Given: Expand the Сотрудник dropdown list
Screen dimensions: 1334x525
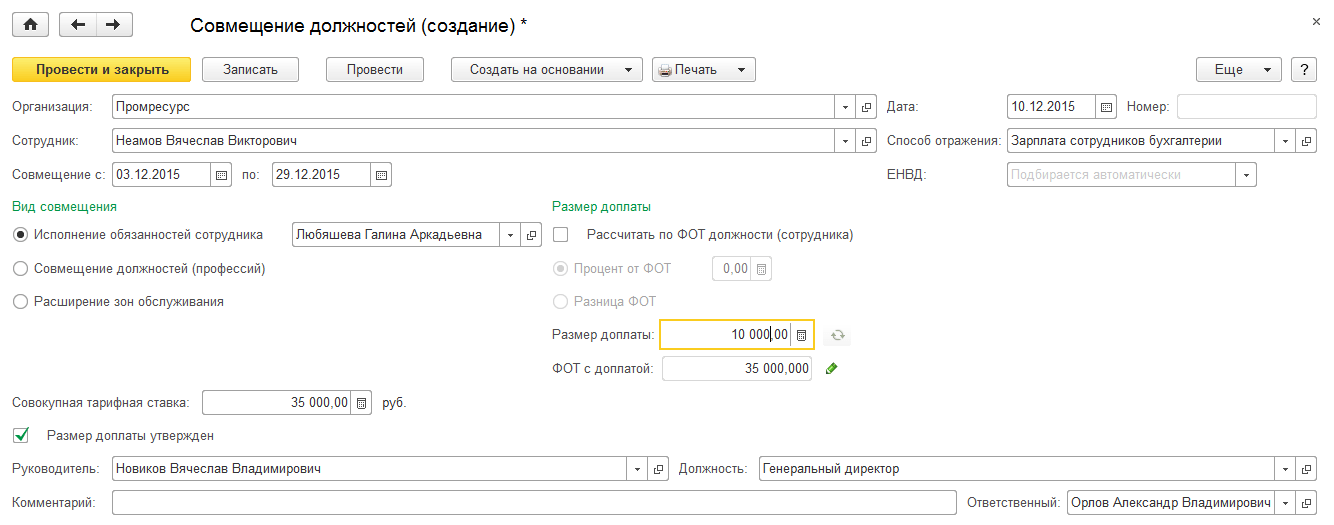Looking at the screenshot, I should click(x=845, y=141).
